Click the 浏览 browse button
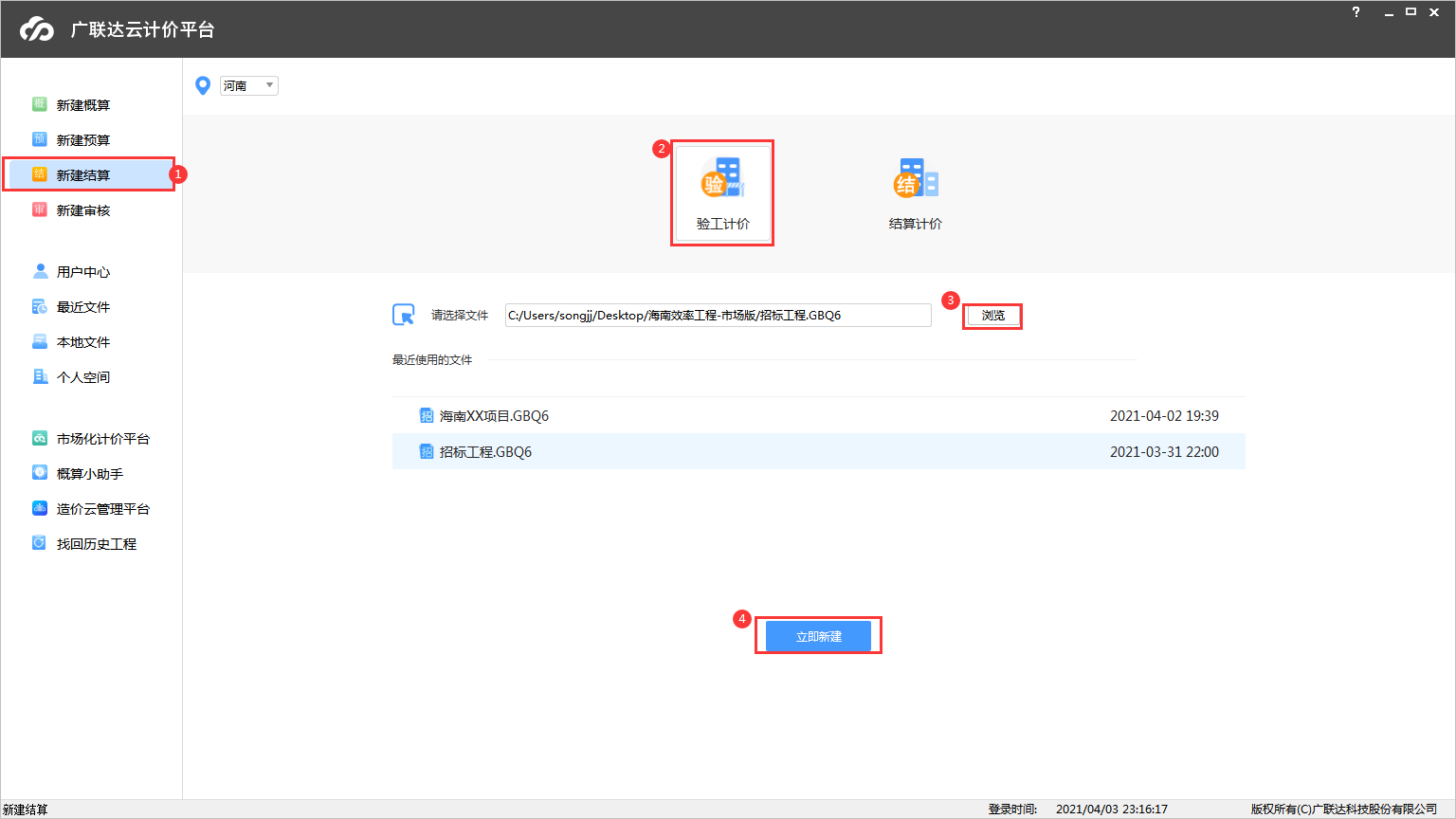Screen dimensions: 1456x819 pyautogui.click(x=993, y=316)
